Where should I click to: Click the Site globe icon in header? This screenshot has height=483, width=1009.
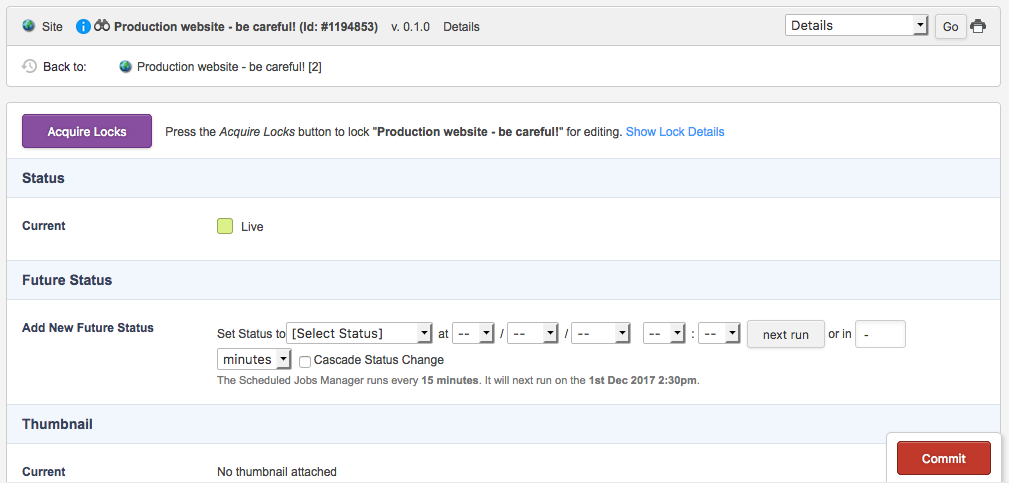tap(29, 26)
